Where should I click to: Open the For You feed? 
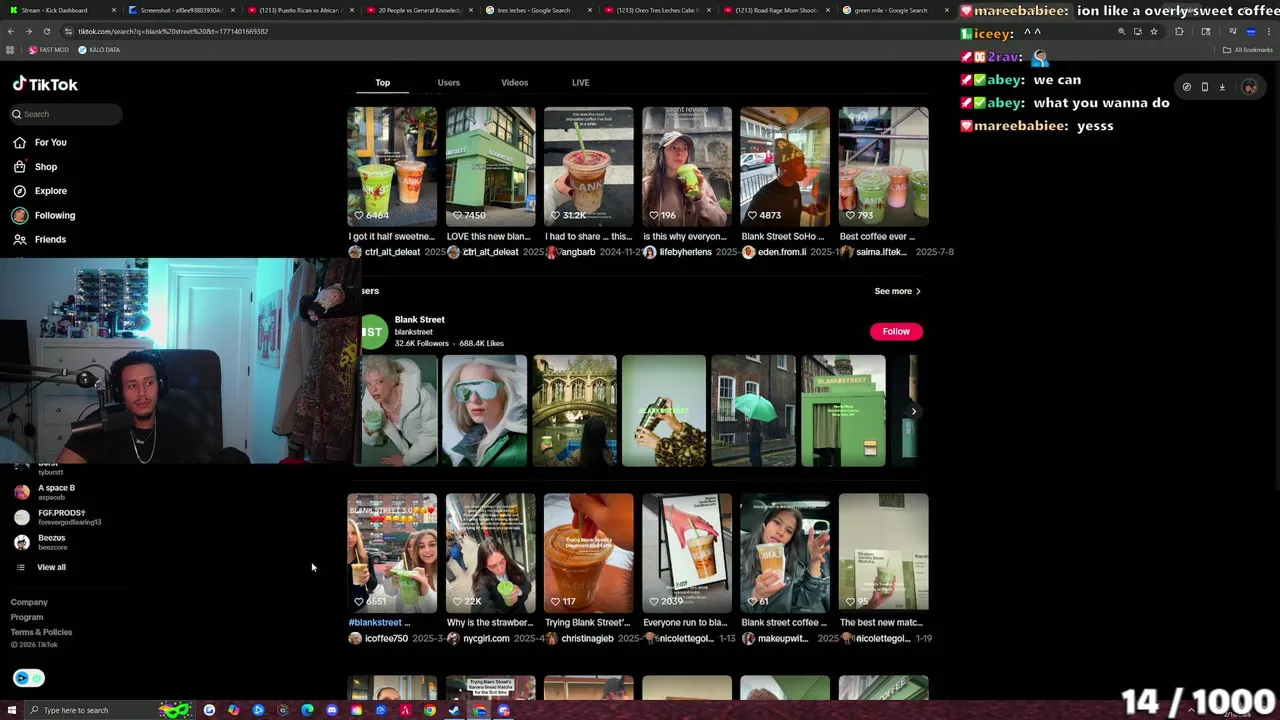tap(50, 142)
